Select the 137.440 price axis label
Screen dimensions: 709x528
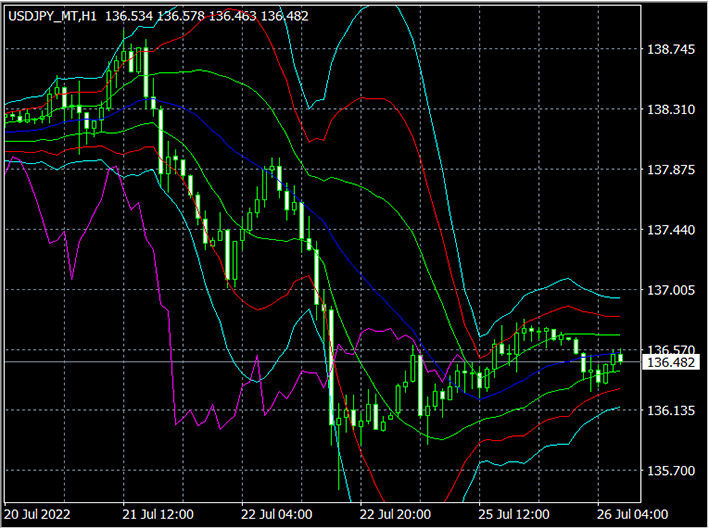(x=671, y=230)
